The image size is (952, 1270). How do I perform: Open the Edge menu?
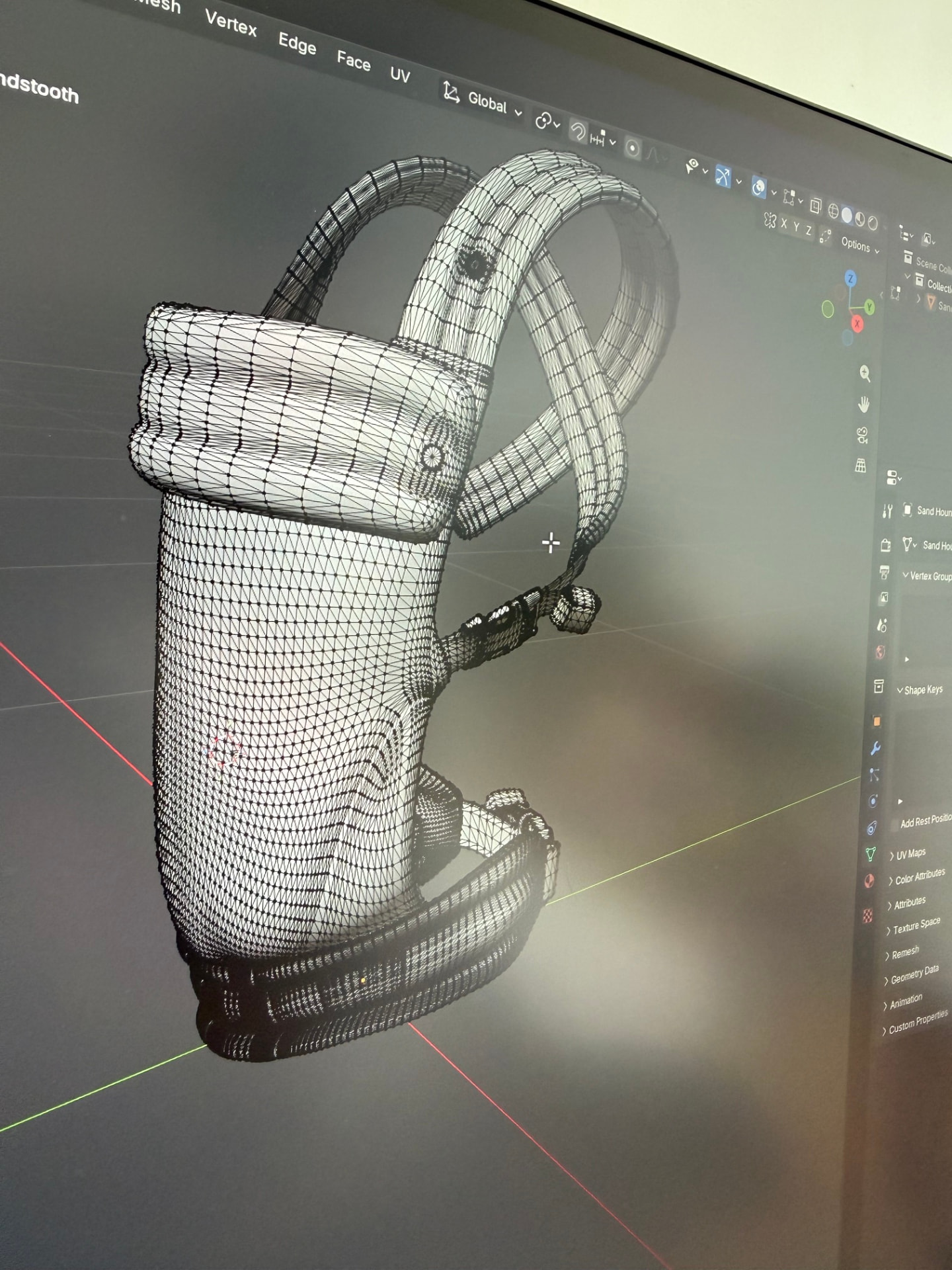(297, 43)
